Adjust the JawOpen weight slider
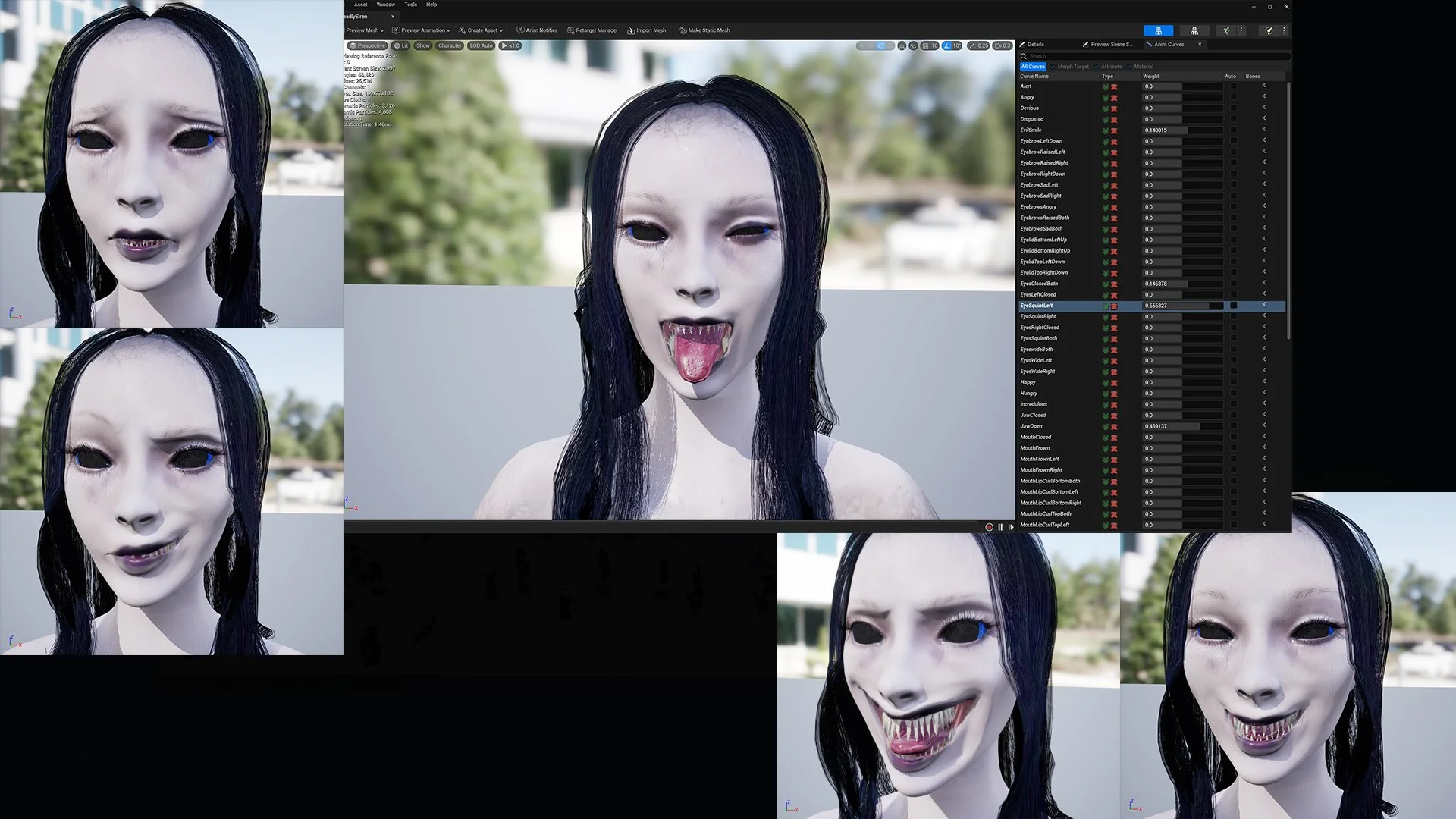Image resolution: width=1456 pixels, height=819 pixels. 1183,426
